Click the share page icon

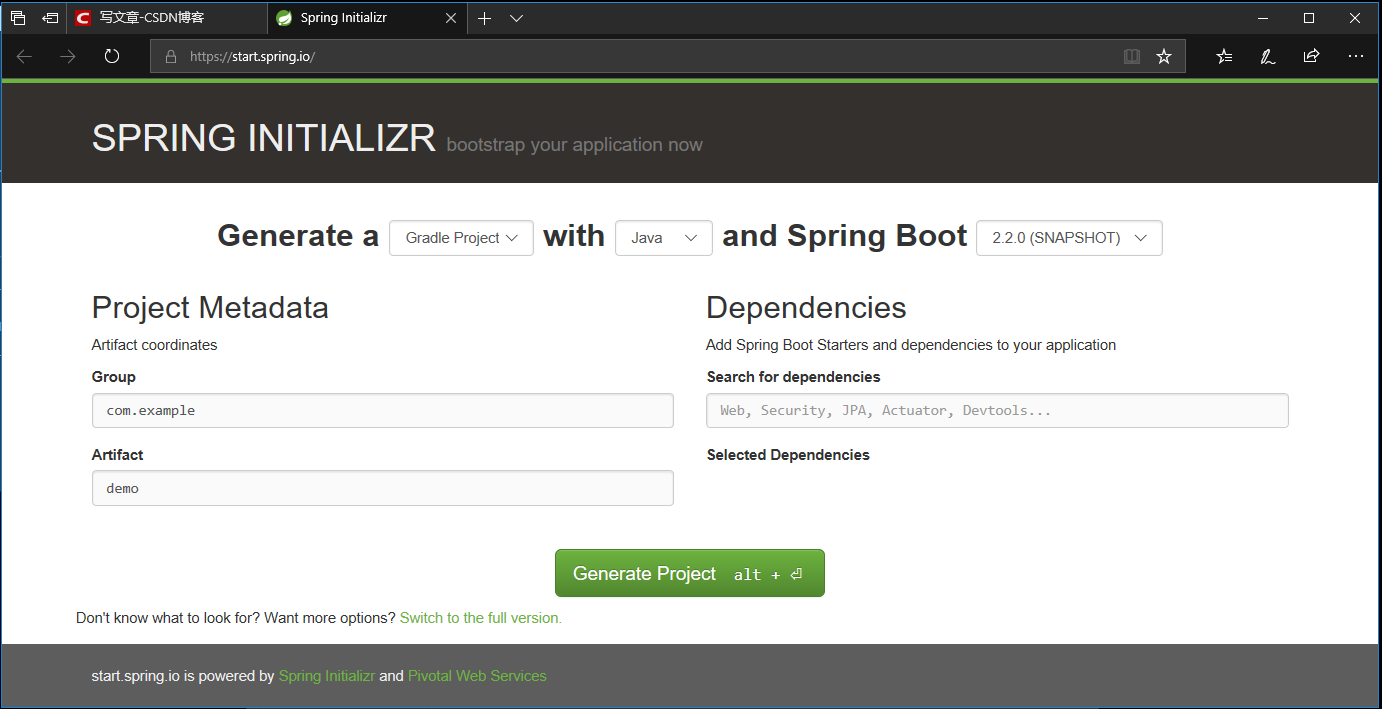point(1311,57)
